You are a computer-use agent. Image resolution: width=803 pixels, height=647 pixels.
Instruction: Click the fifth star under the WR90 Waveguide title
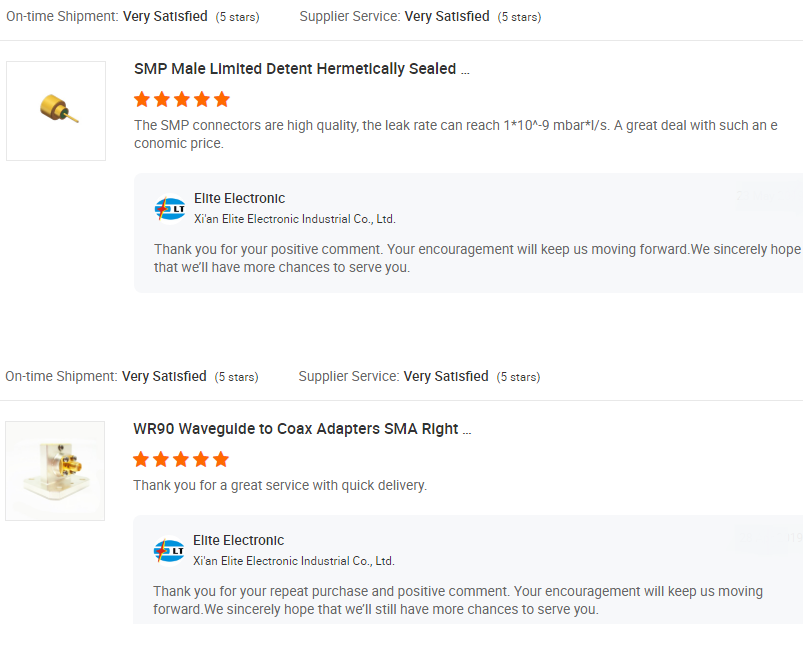[221, 459]
